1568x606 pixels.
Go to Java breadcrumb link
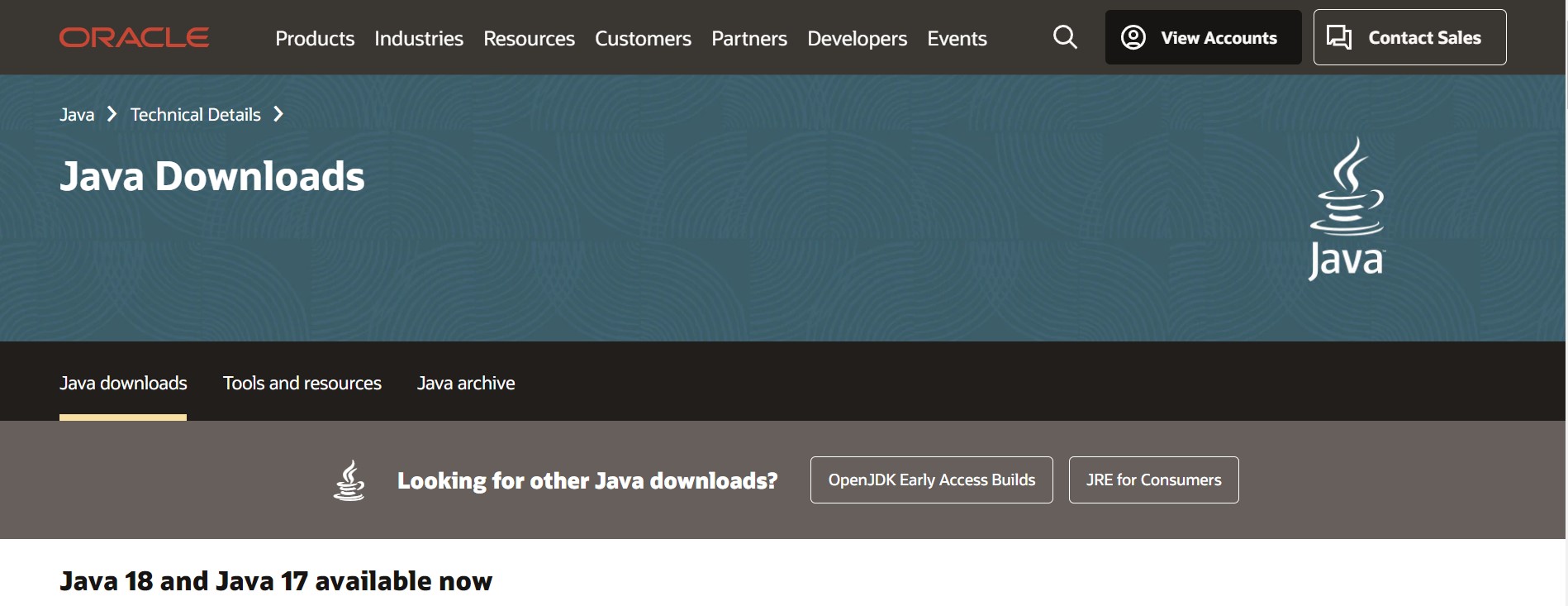[77, 115]
